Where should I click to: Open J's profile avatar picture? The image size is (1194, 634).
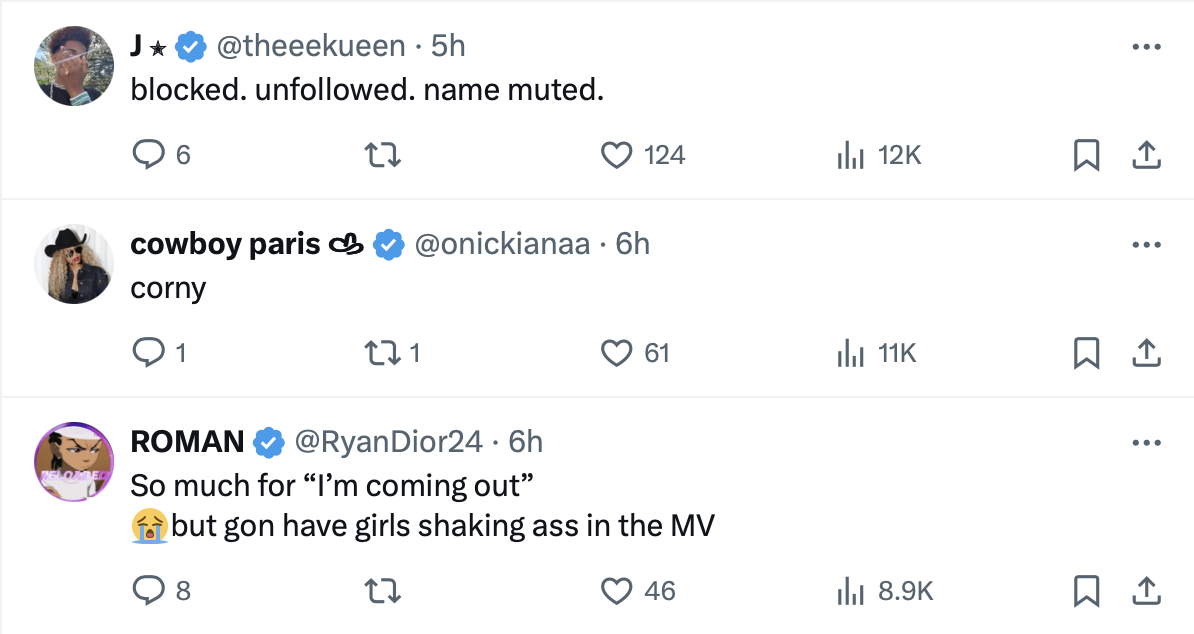[74, 65]
